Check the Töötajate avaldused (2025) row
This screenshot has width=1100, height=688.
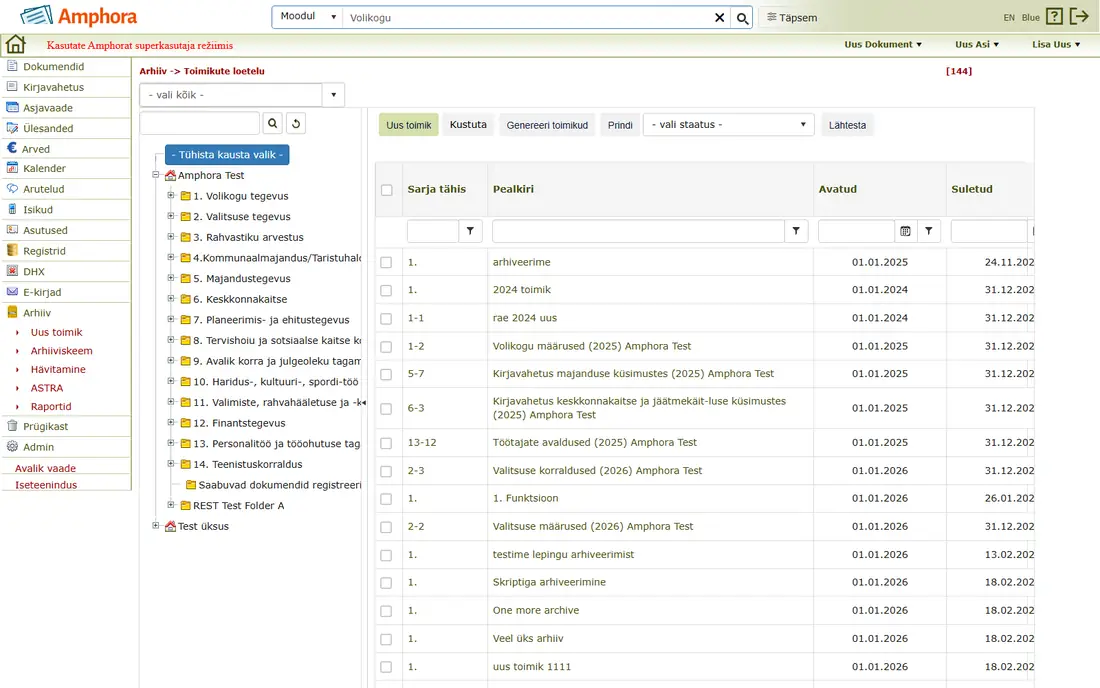[x=386, y=443]
